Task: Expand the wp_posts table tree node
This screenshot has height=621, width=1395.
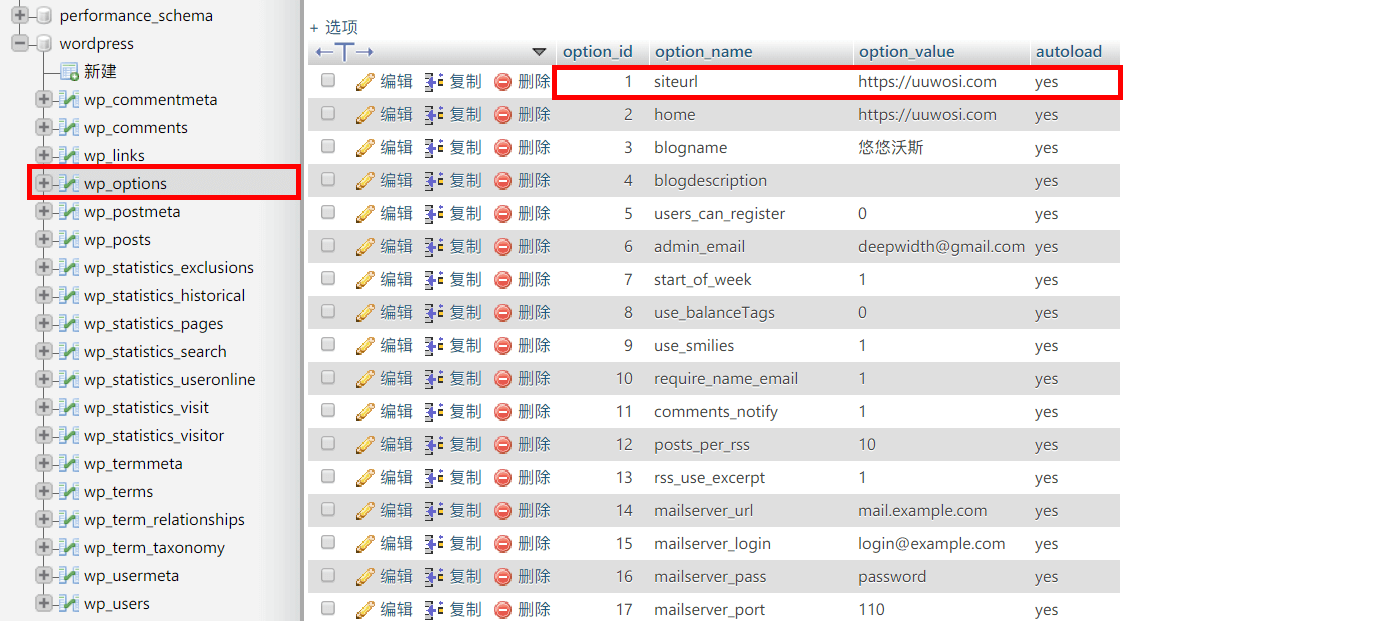Action: [x=43, y=240]
